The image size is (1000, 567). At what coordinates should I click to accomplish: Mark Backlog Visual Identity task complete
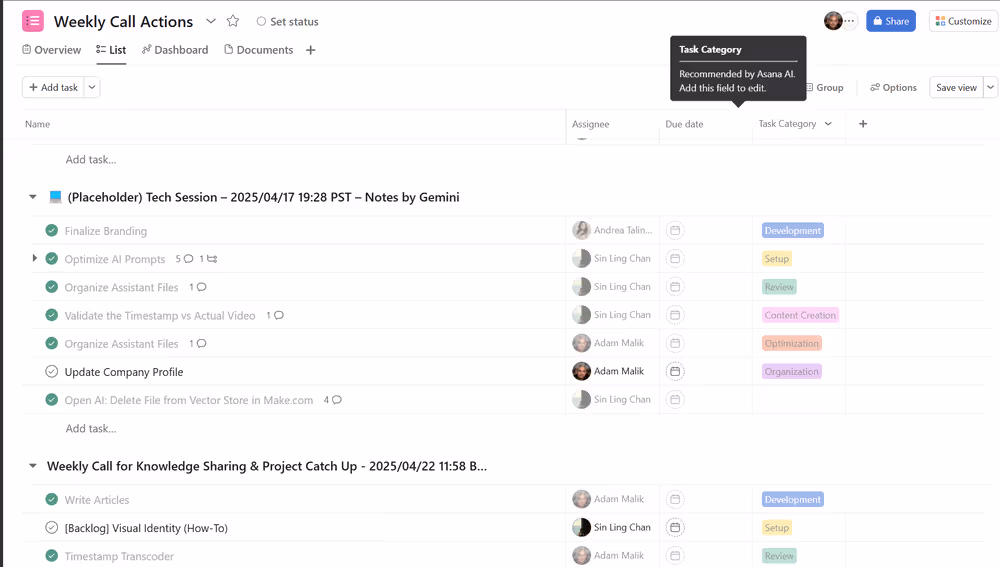point(52,527)
